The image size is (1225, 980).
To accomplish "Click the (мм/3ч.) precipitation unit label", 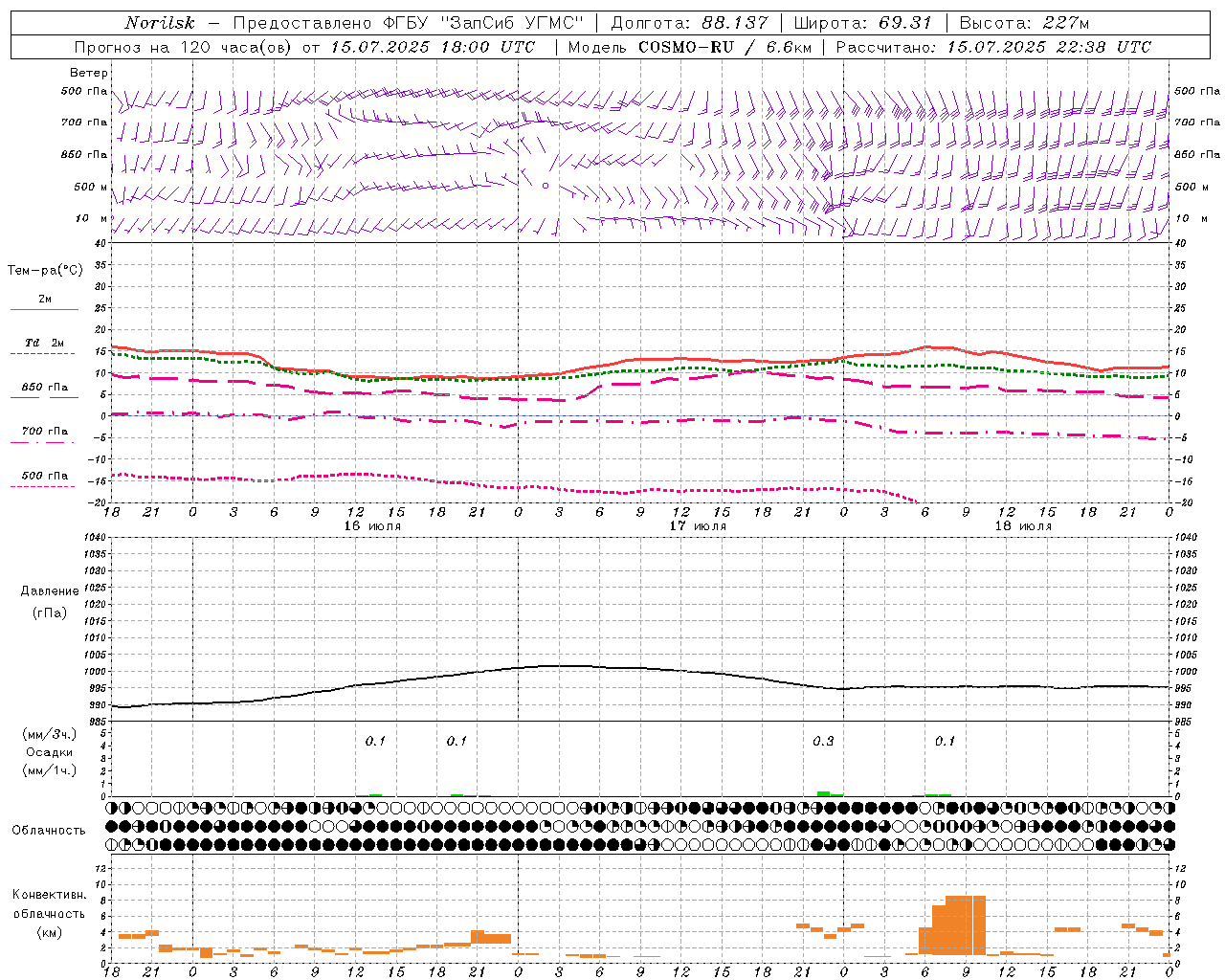I will coord(50,734).
